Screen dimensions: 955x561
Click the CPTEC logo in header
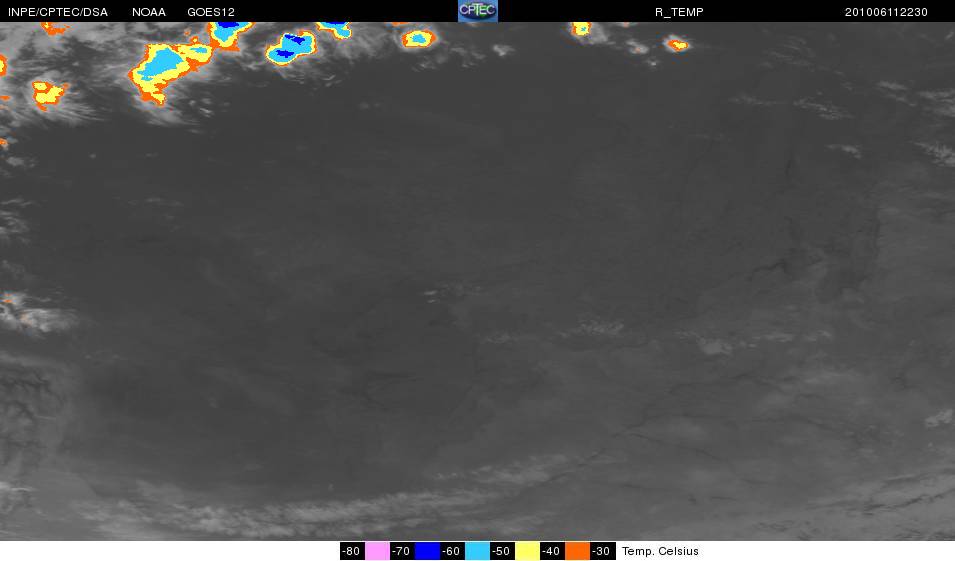pos(478,11)
